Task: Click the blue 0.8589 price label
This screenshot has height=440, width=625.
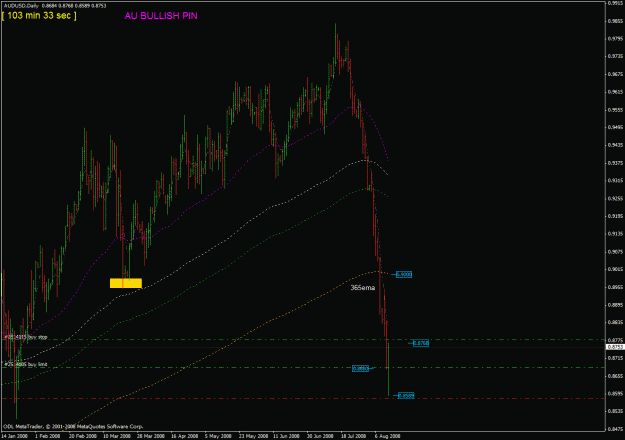Action: tap(406, 396)
